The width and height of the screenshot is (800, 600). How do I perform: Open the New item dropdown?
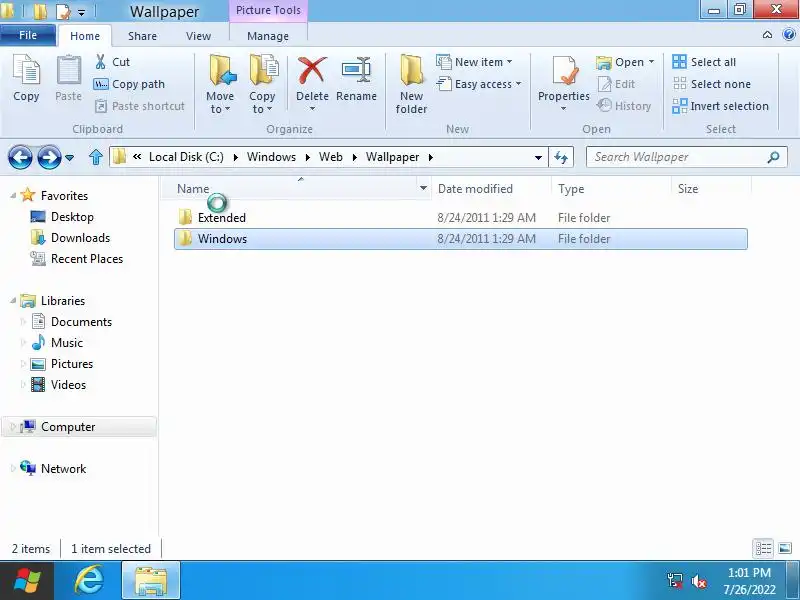point(474,62)
